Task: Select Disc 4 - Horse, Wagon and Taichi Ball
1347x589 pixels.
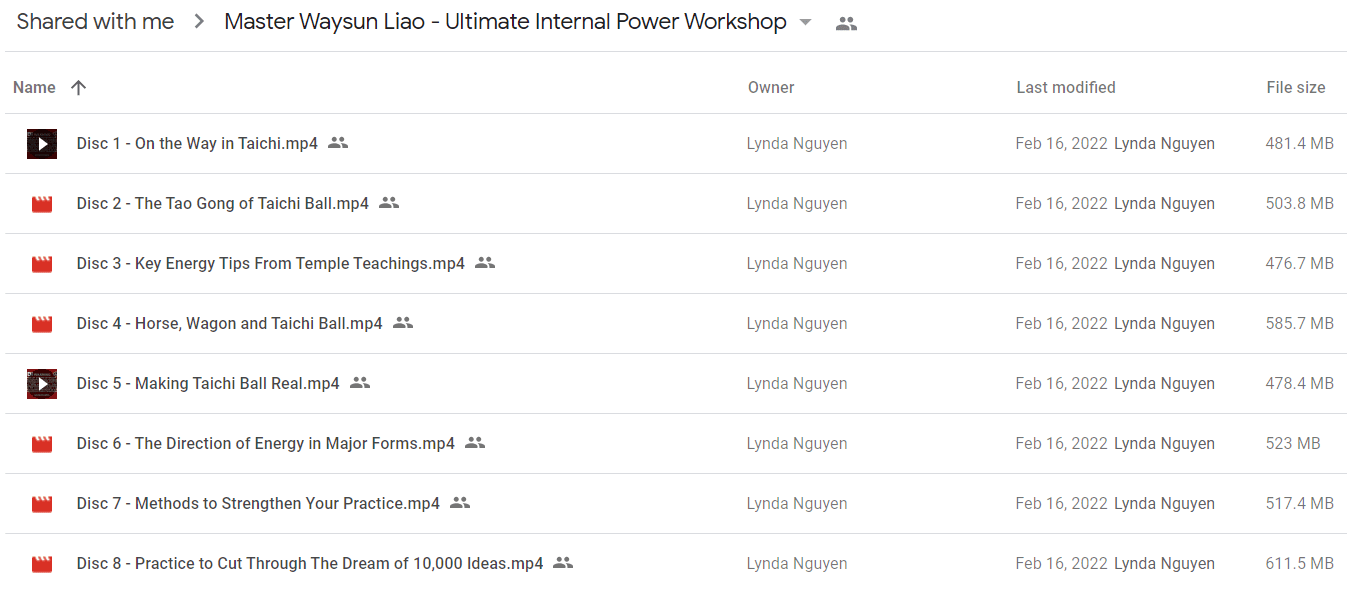Action: click(x=674, y=324)
